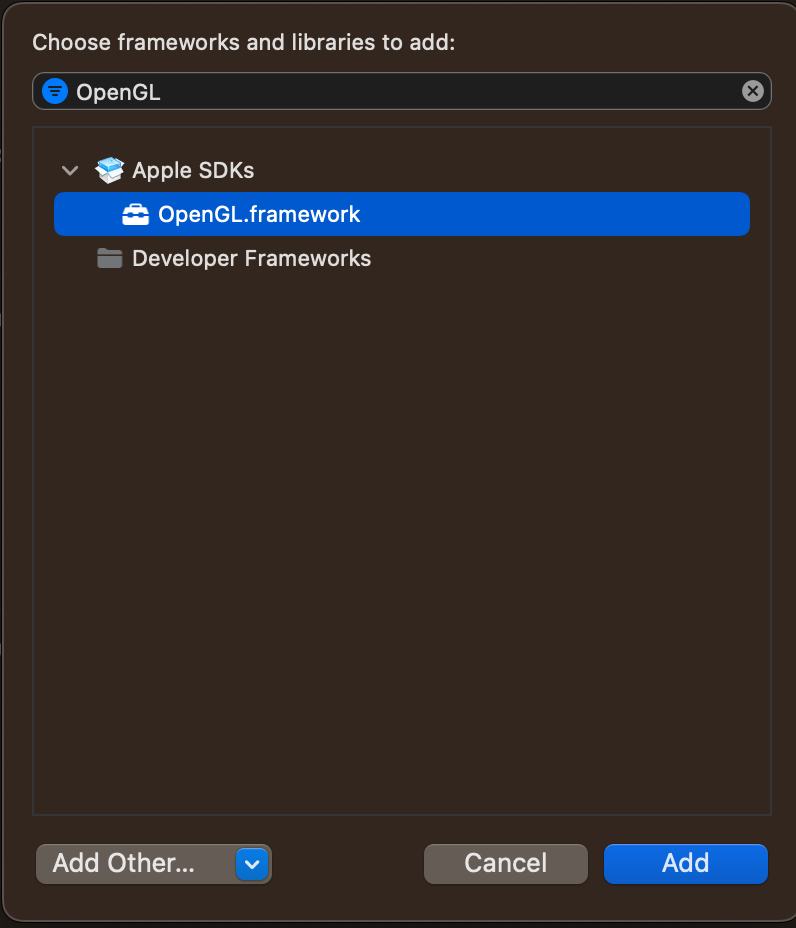Confirm with the blue Add button
Viewport: 796px width, 928px height.
tap(685, 863)
